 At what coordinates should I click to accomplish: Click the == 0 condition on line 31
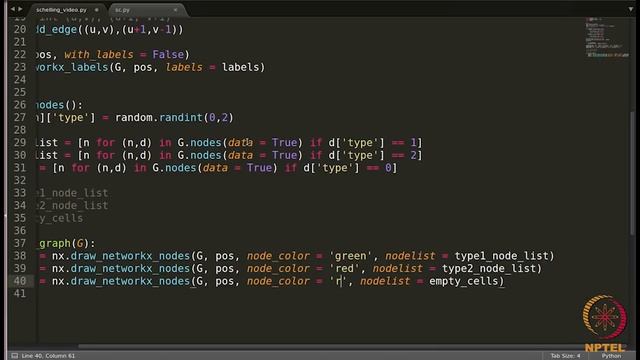pyautogui.click(x=379, y=168)
